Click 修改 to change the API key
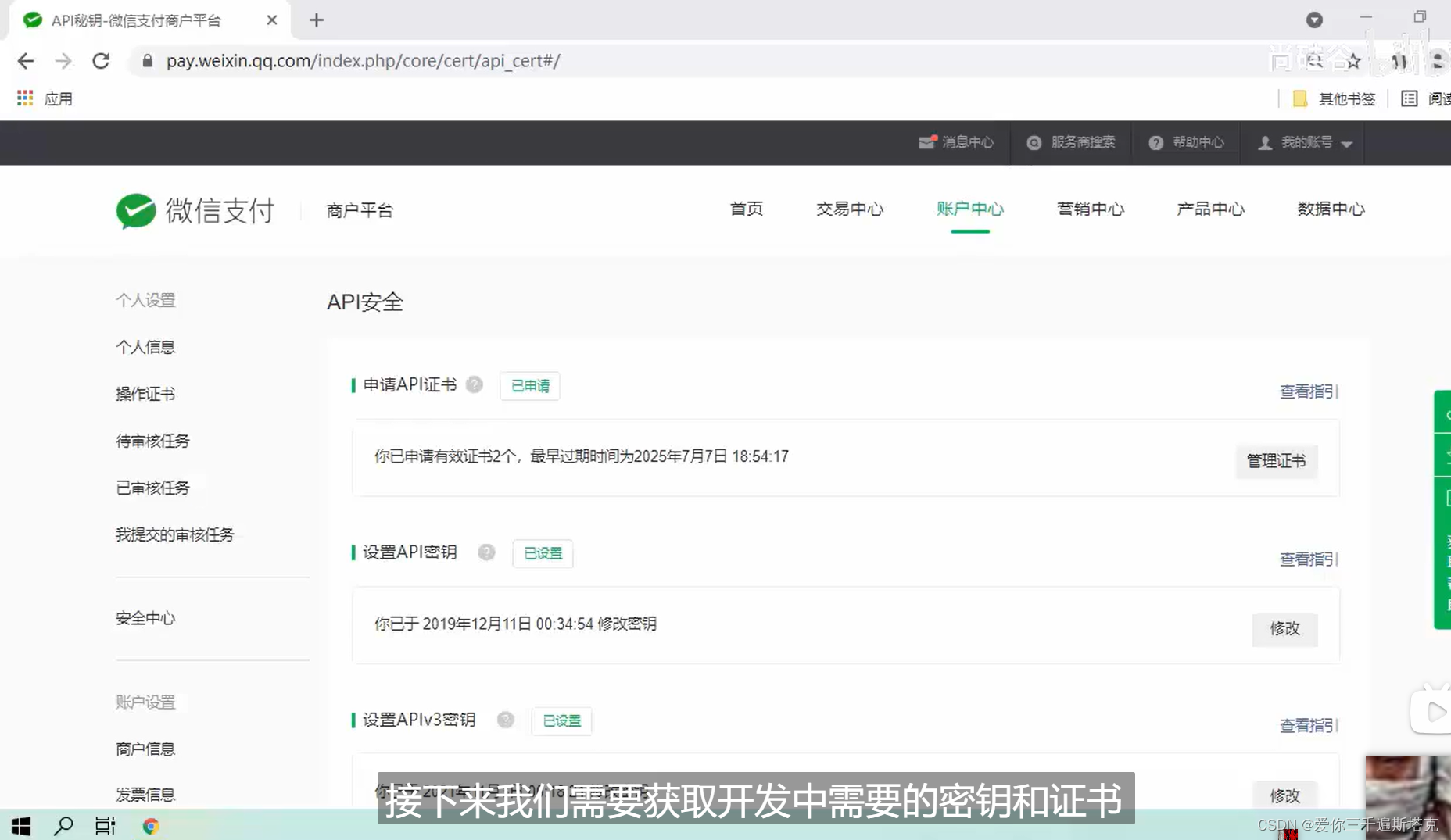 click(x=1284, y=630)
